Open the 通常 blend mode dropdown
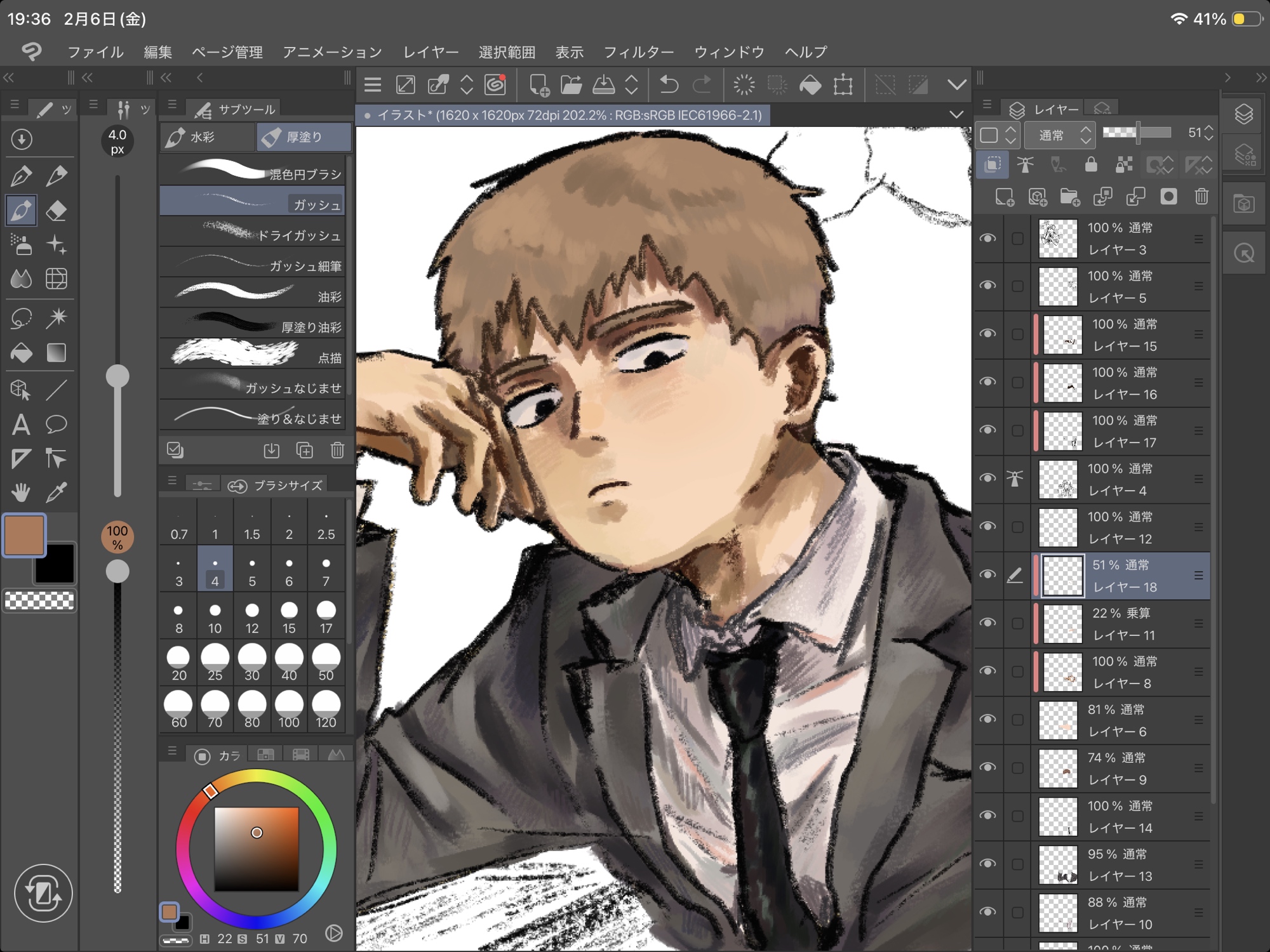 click(x=1059, y=135)
